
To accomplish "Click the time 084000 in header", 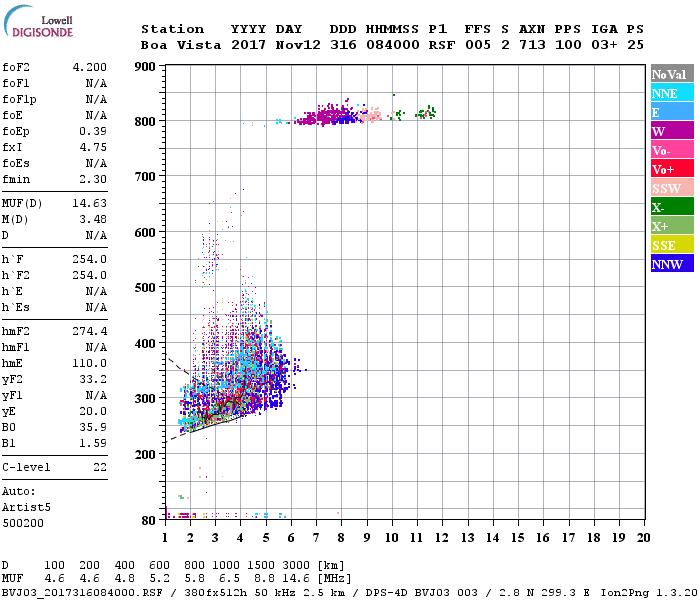I will coord(393,45).
